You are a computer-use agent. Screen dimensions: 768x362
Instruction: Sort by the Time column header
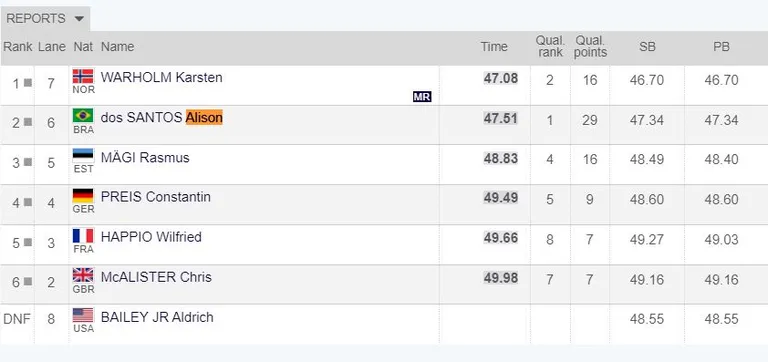pos(494,47)
